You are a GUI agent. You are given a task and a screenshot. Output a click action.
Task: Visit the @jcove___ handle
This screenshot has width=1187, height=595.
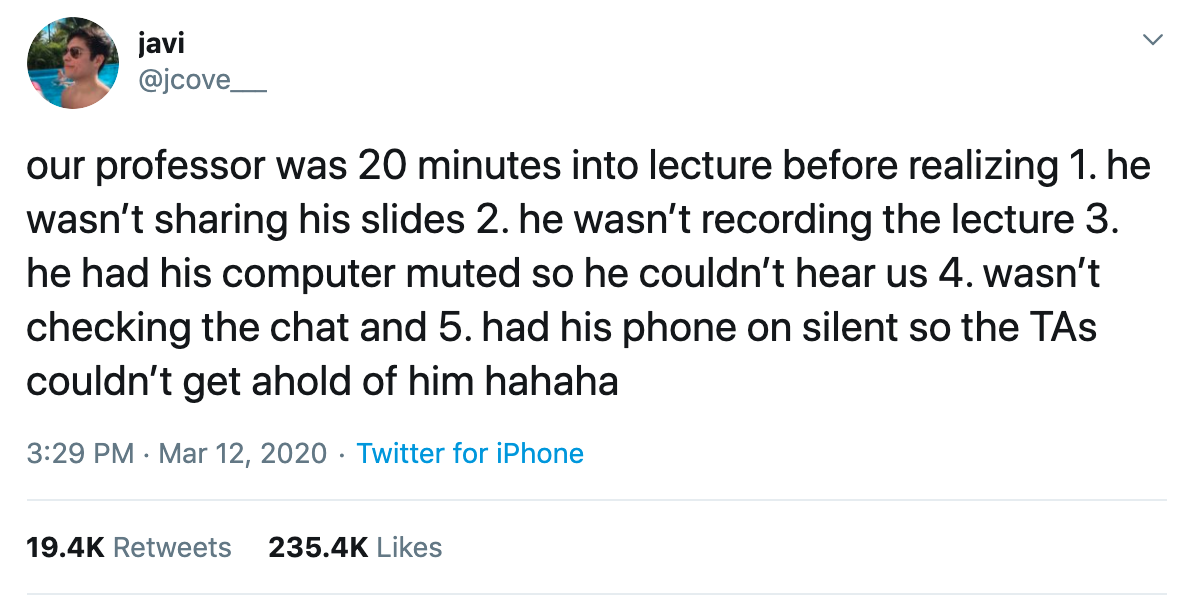tap(201, 80)
